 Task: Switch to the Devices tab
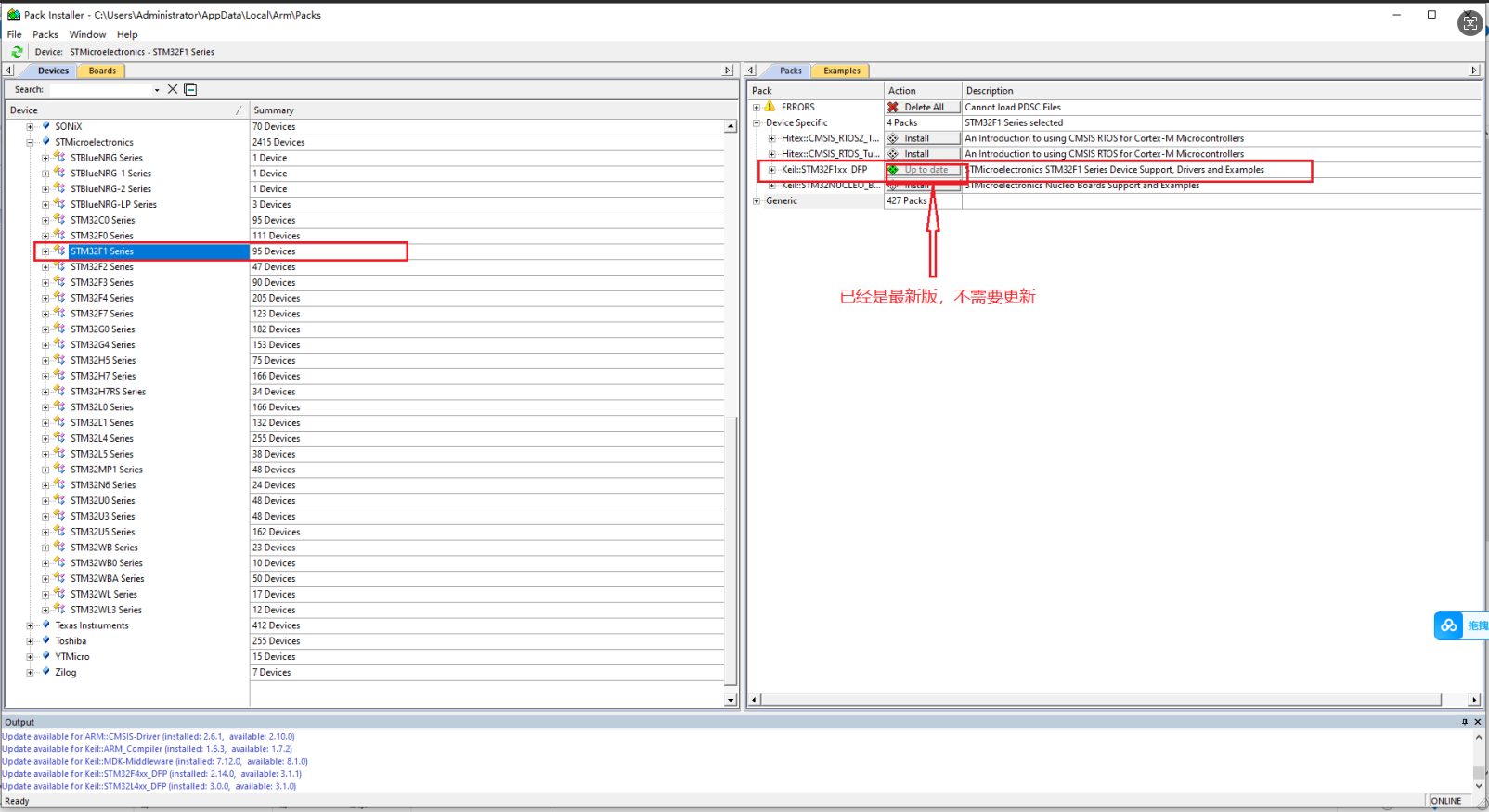pyautogui.click(x=53, y=71)
